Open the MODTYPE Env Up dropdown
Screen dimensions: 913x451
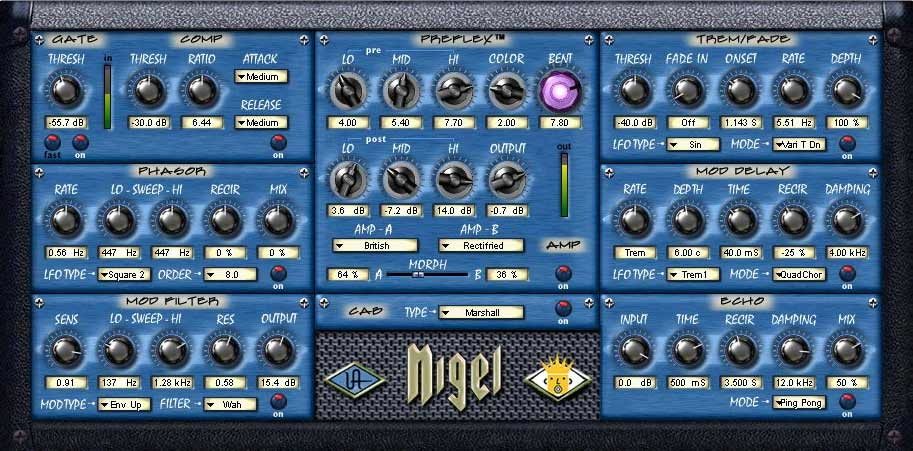(125, 404)
